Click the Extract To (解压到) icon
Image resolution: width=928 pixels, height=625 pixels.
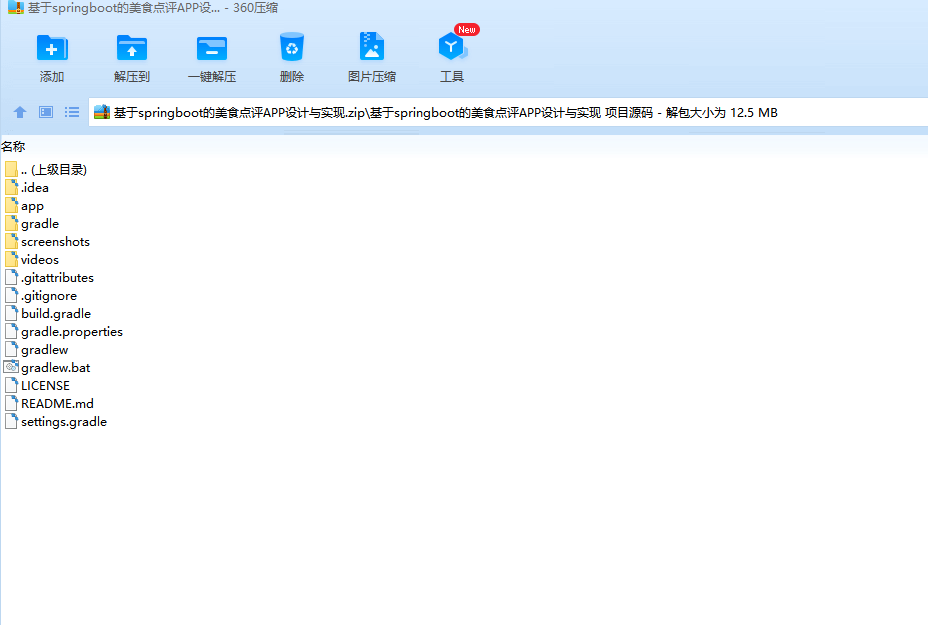click(x=132, y=48)
